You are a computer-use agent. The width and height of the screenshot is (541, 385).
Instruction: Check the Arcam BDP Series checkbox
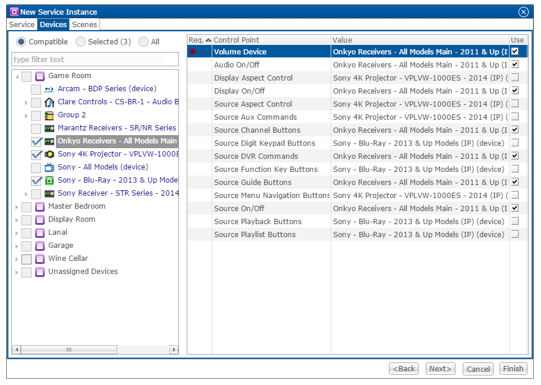click(x=36, y=89)
